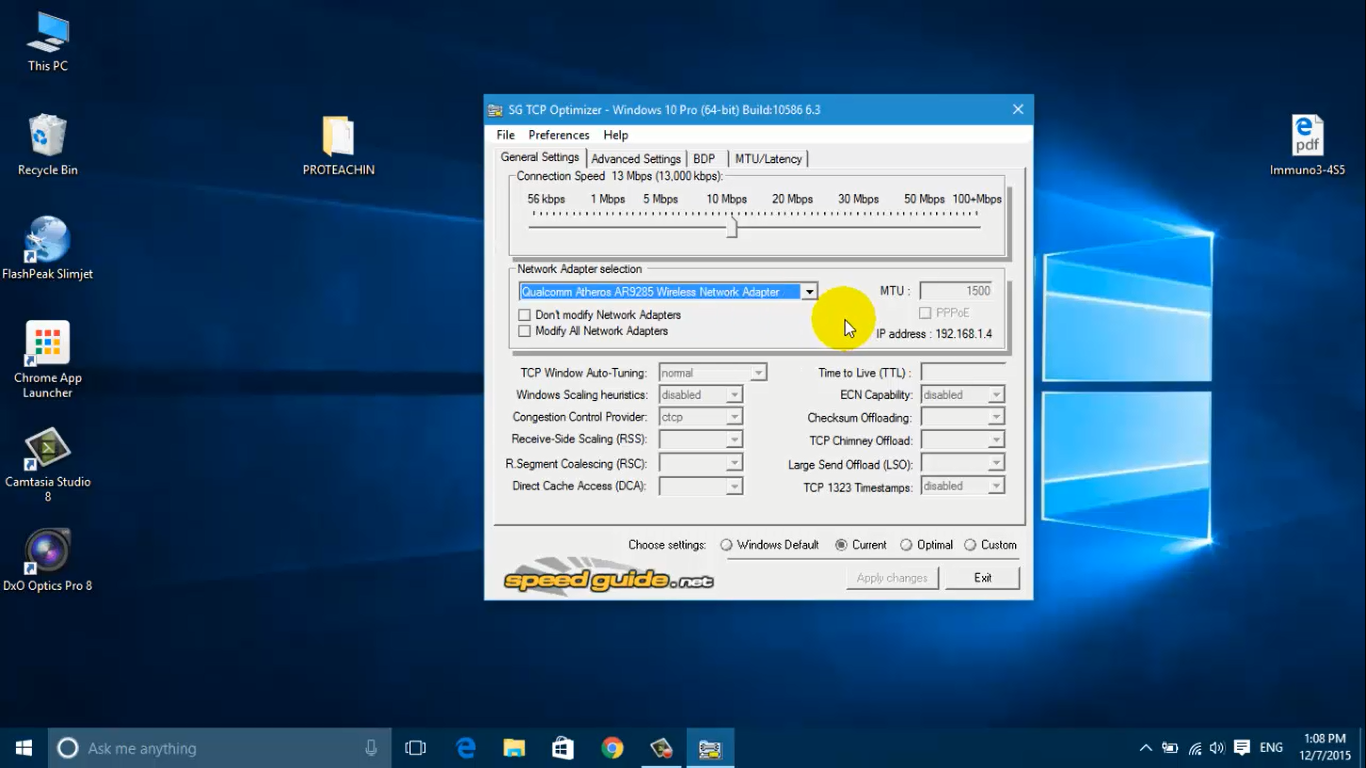1366x768 pixels.
Task: Toggle the PPPoE checkbox
Action: click(x=925, y=313)
